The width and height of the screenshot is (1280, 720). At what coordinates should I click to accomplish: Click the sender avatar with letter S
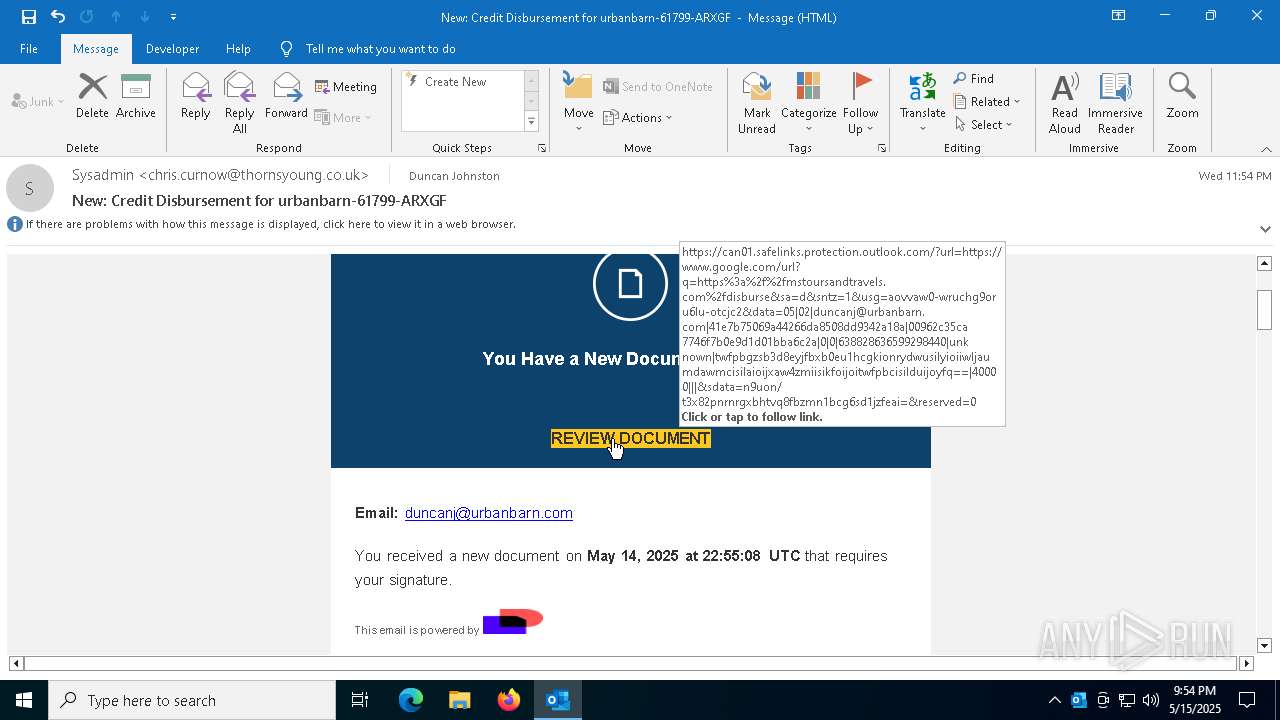pos(30,188)
